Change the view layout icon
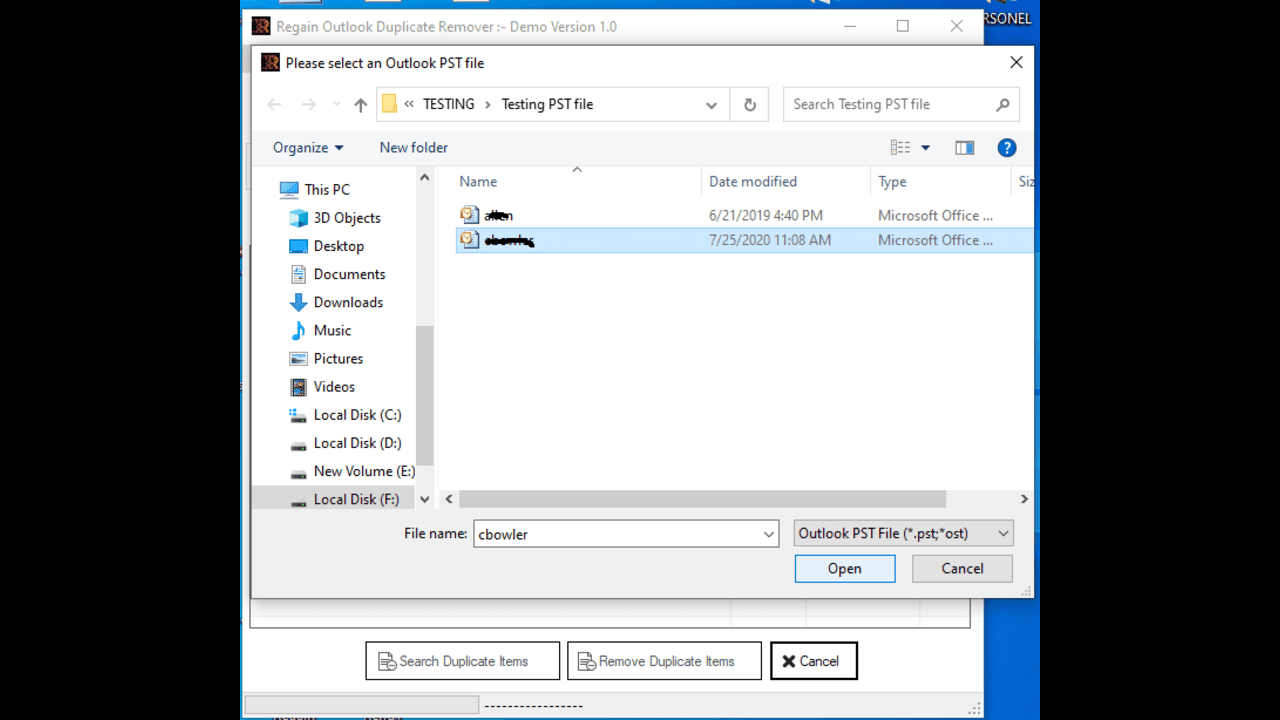Image resolution: width=1280 pixels, height=720 pixels. [x=900, y=147]
